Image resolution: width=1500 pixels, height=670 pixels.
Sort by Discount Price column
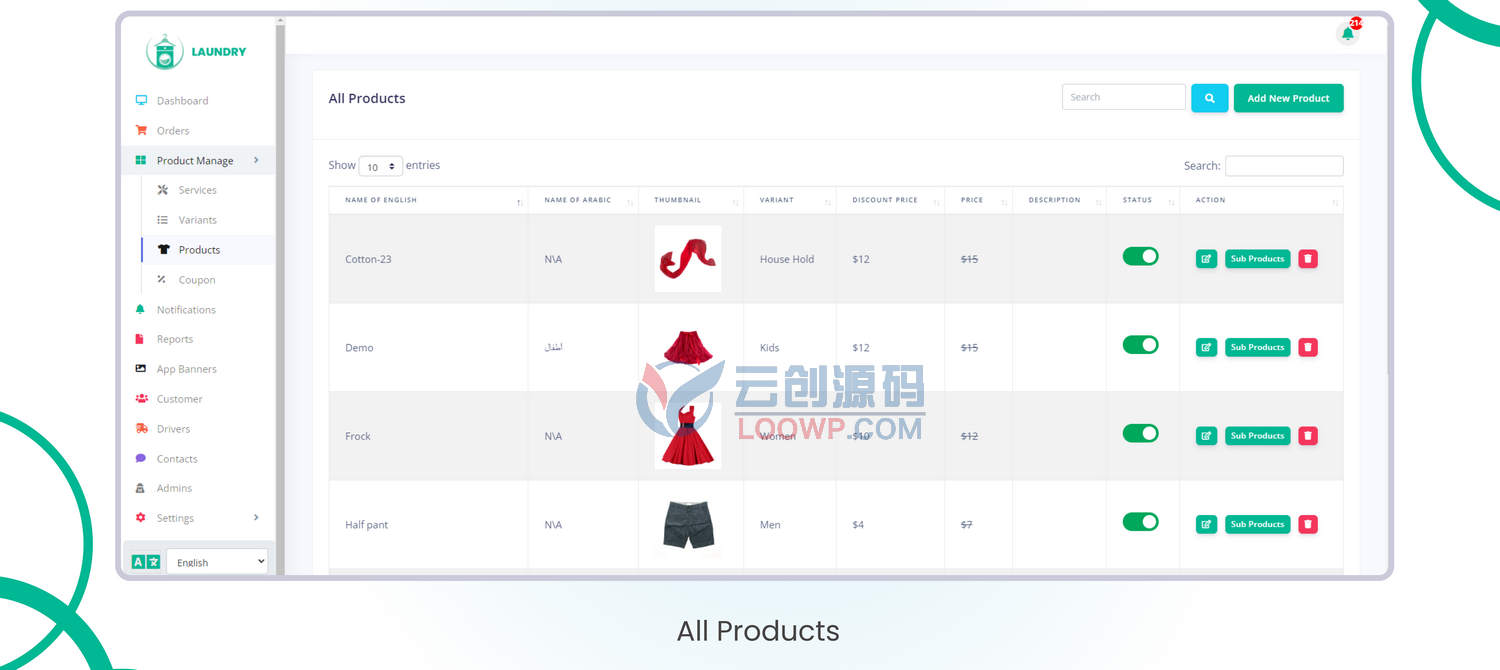click(x=890, y=200)
